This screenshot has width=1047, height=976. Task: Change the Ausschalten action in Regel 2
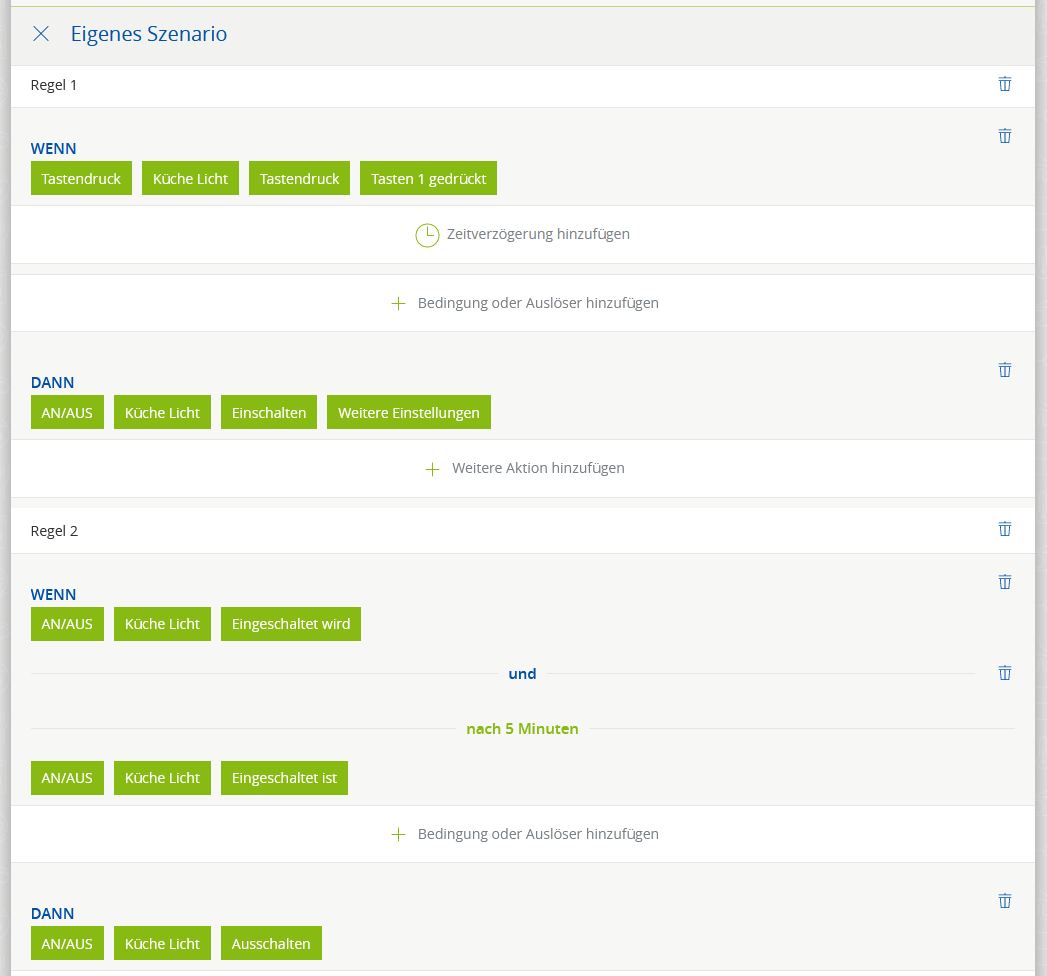271,944
